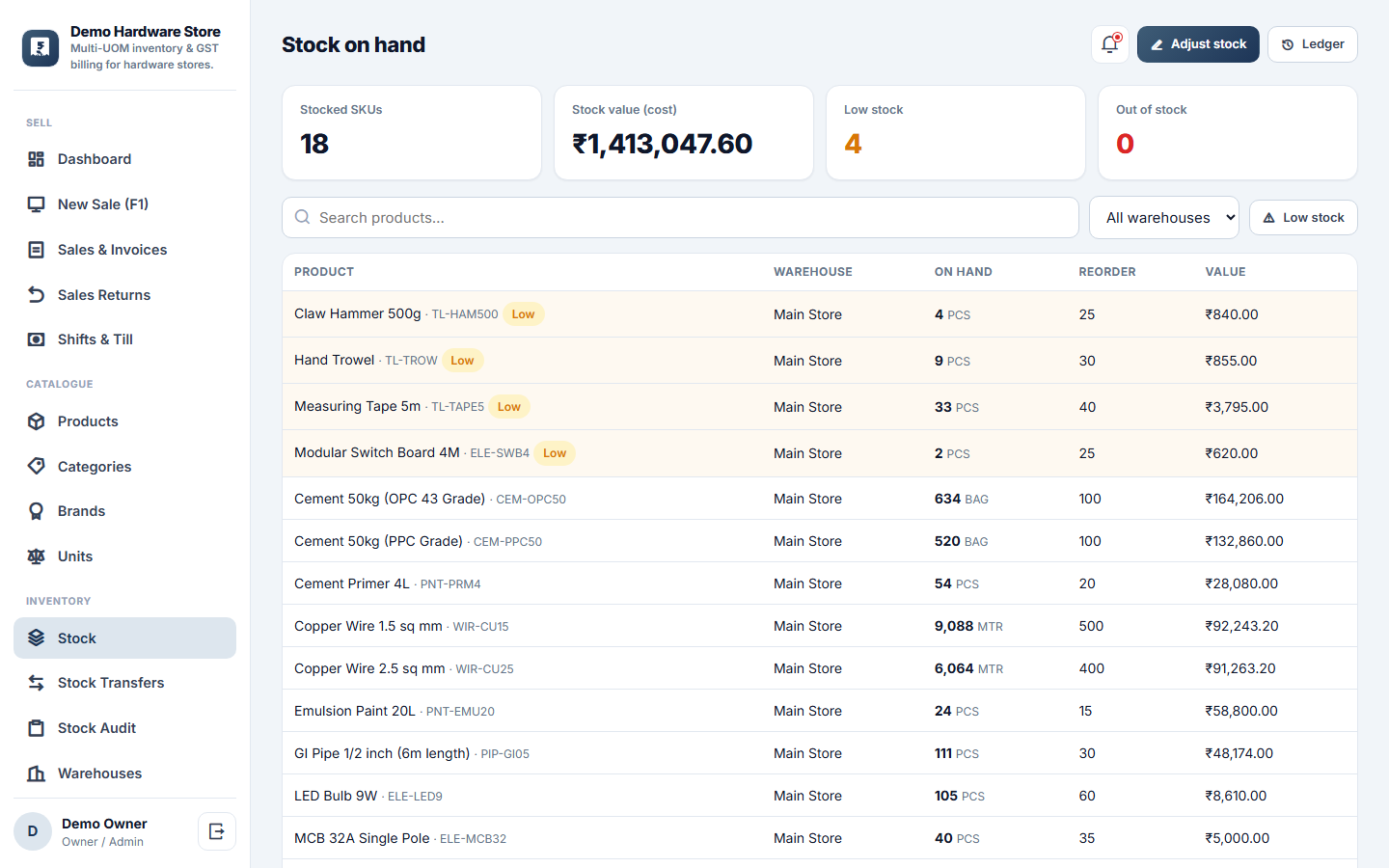Click the PRODUCT column header

tap(324, 272)
